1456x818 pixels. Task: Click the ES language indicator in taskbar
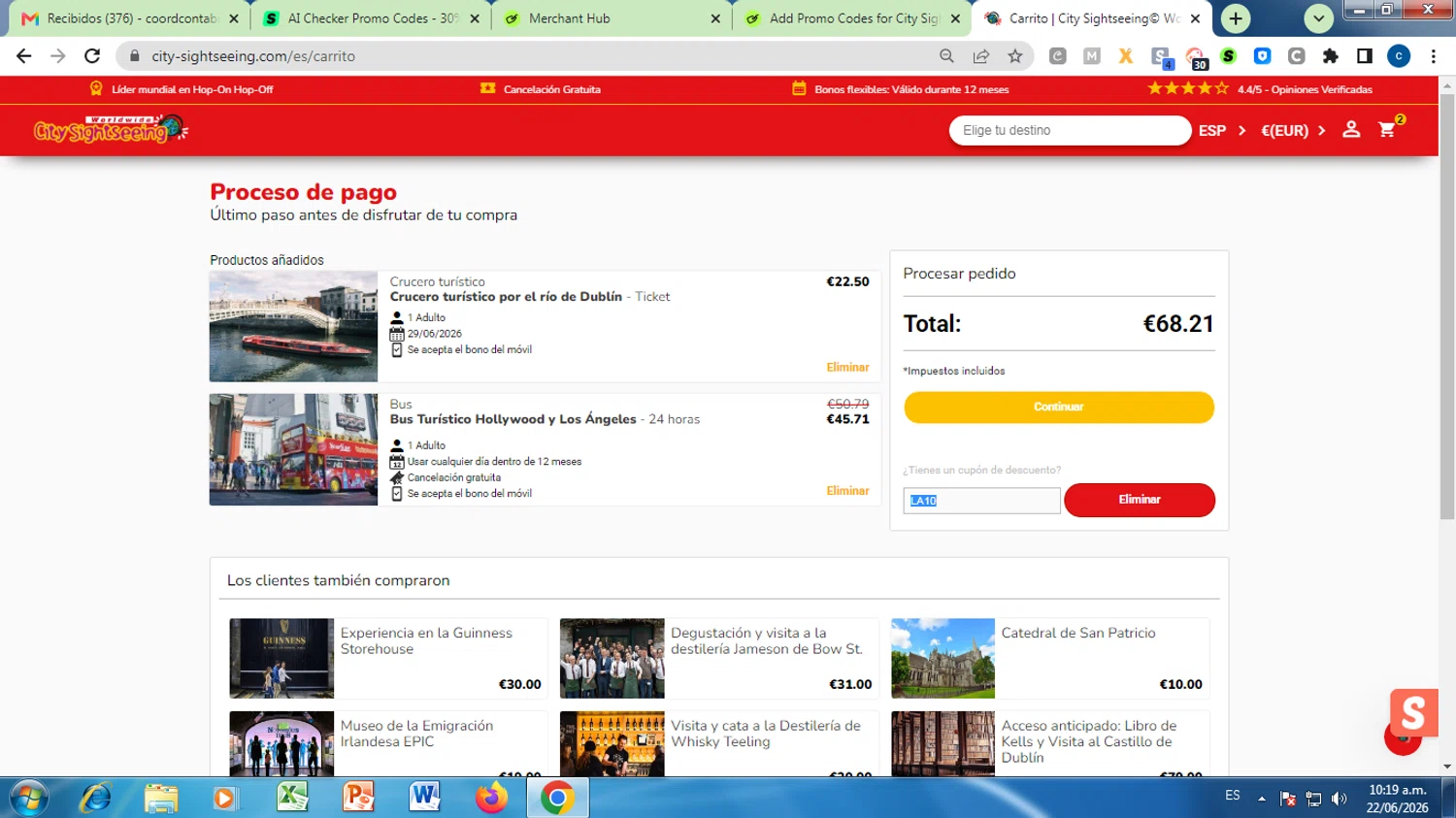tap(1232, 796)
